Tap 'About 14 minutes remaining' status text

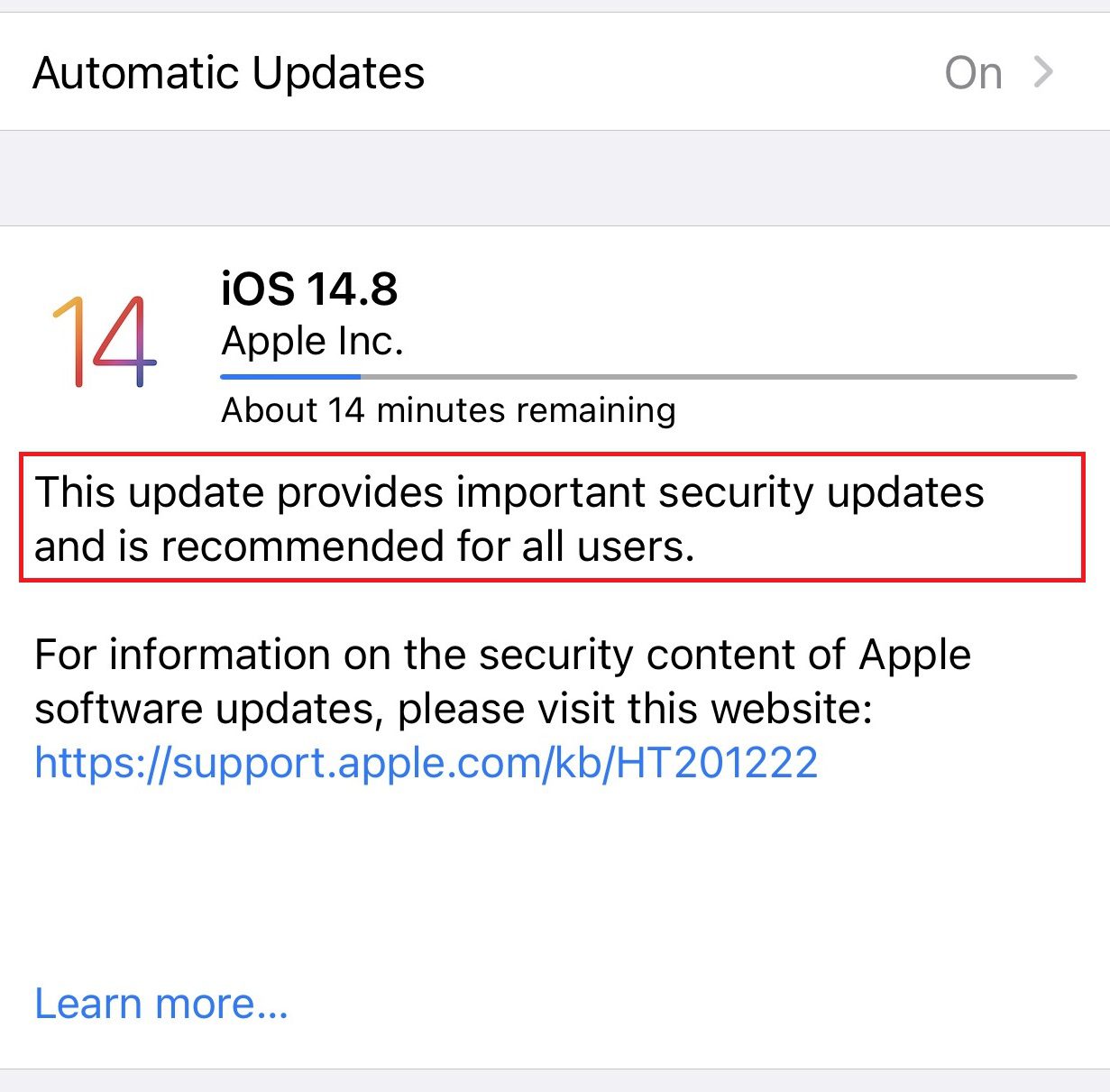coord(448,410)
